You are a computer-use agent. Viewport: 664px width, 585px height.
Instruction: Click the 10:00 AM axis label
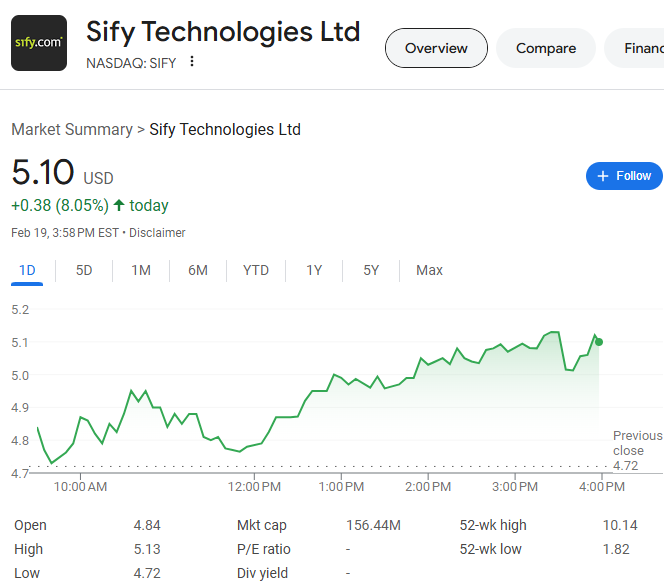(x=80, y=486)
